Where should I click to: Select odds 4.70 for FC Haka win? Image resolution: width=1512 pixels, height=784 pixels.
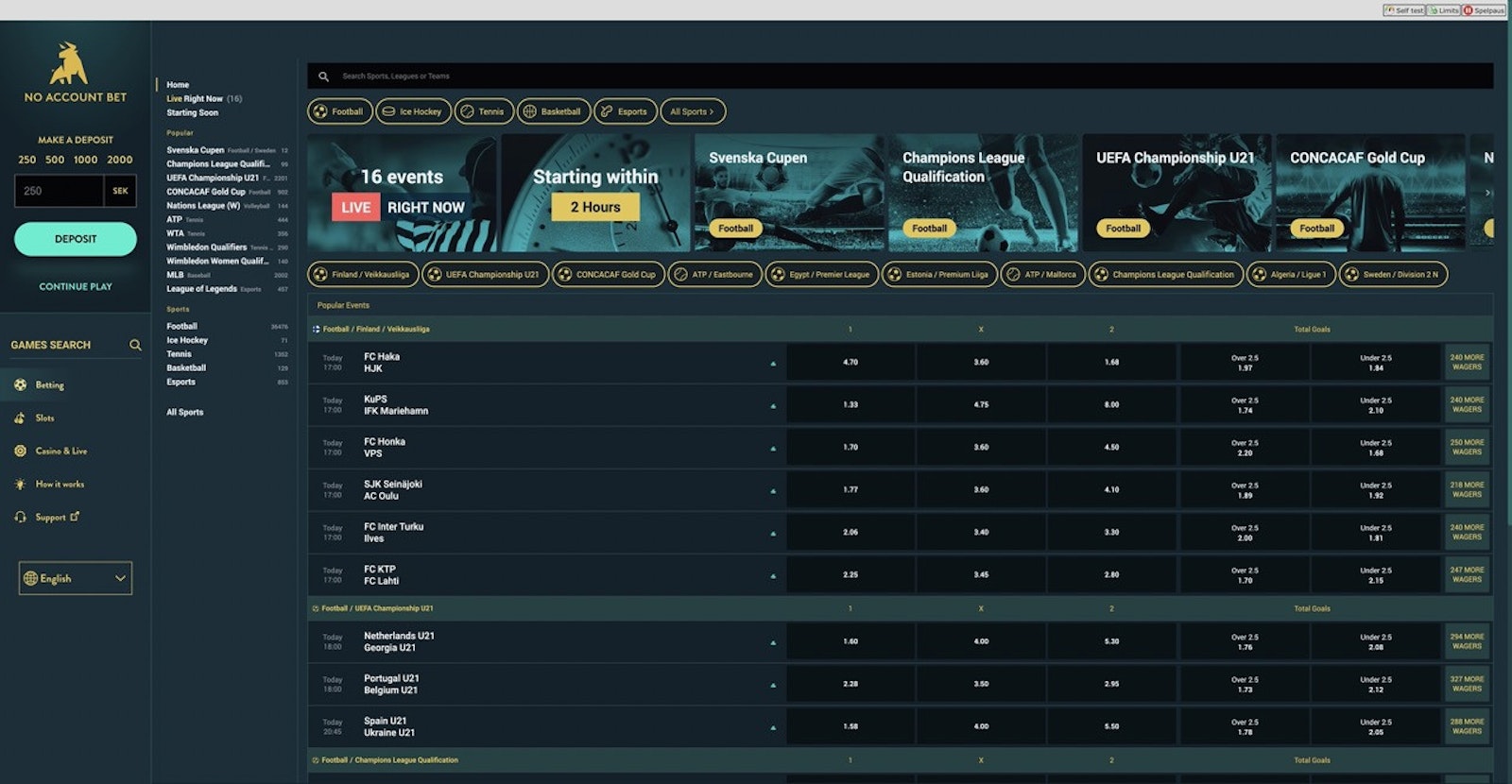coord(850,362)
